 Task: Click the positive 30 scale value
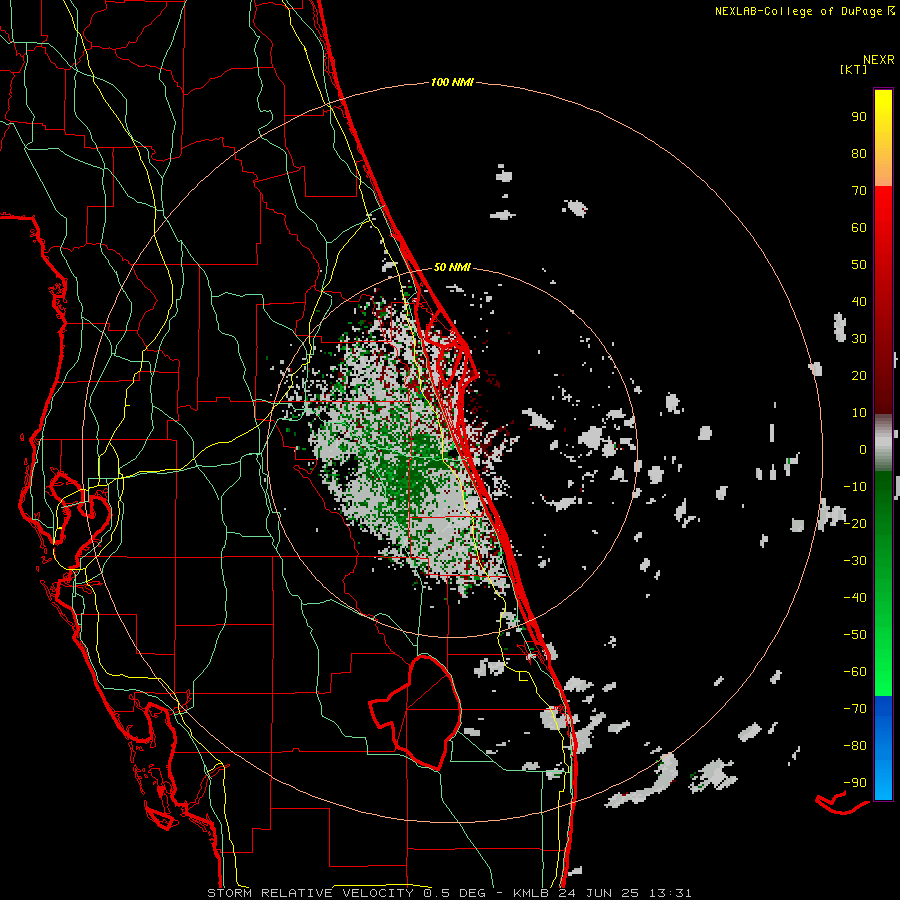coord(859,339)
